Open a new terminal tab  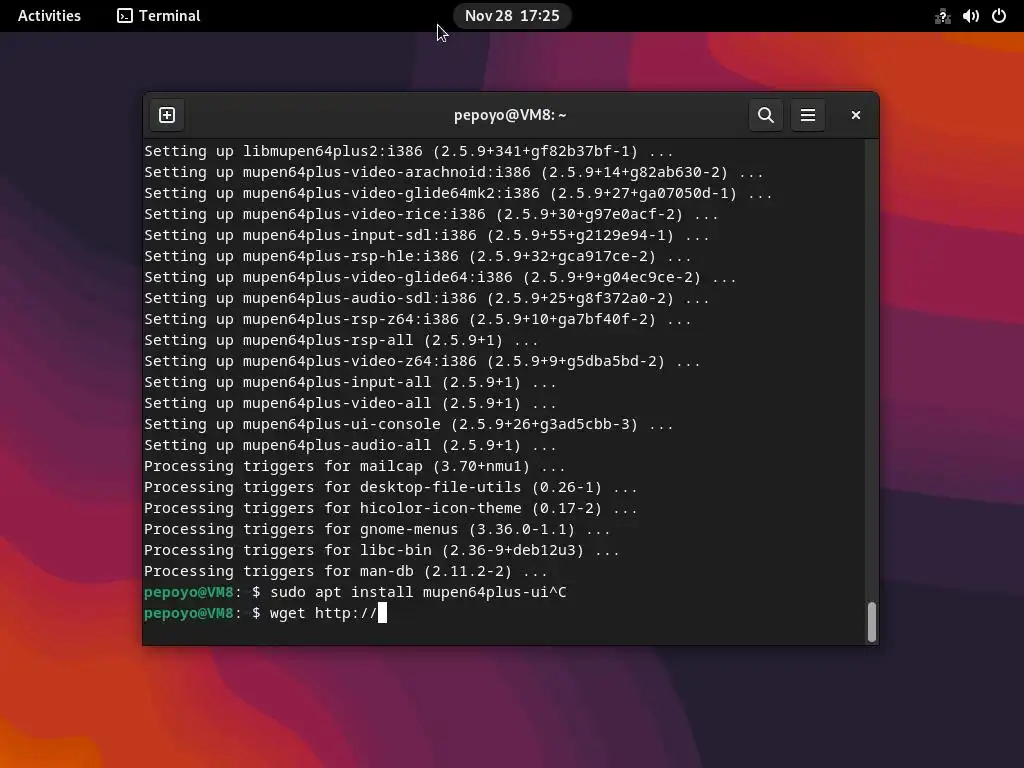pos(167,115)
